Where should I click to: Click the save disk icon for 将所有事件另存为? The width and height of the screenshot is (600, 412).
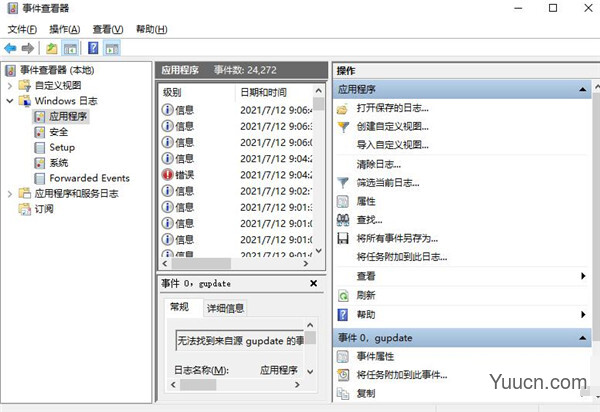343,238
